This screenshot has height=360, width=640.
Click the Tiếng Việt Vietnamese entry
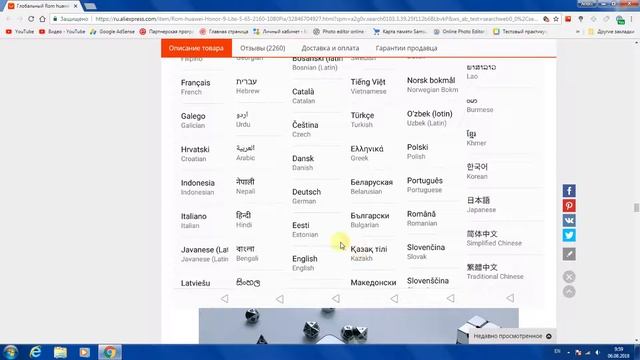pos(368,86)
